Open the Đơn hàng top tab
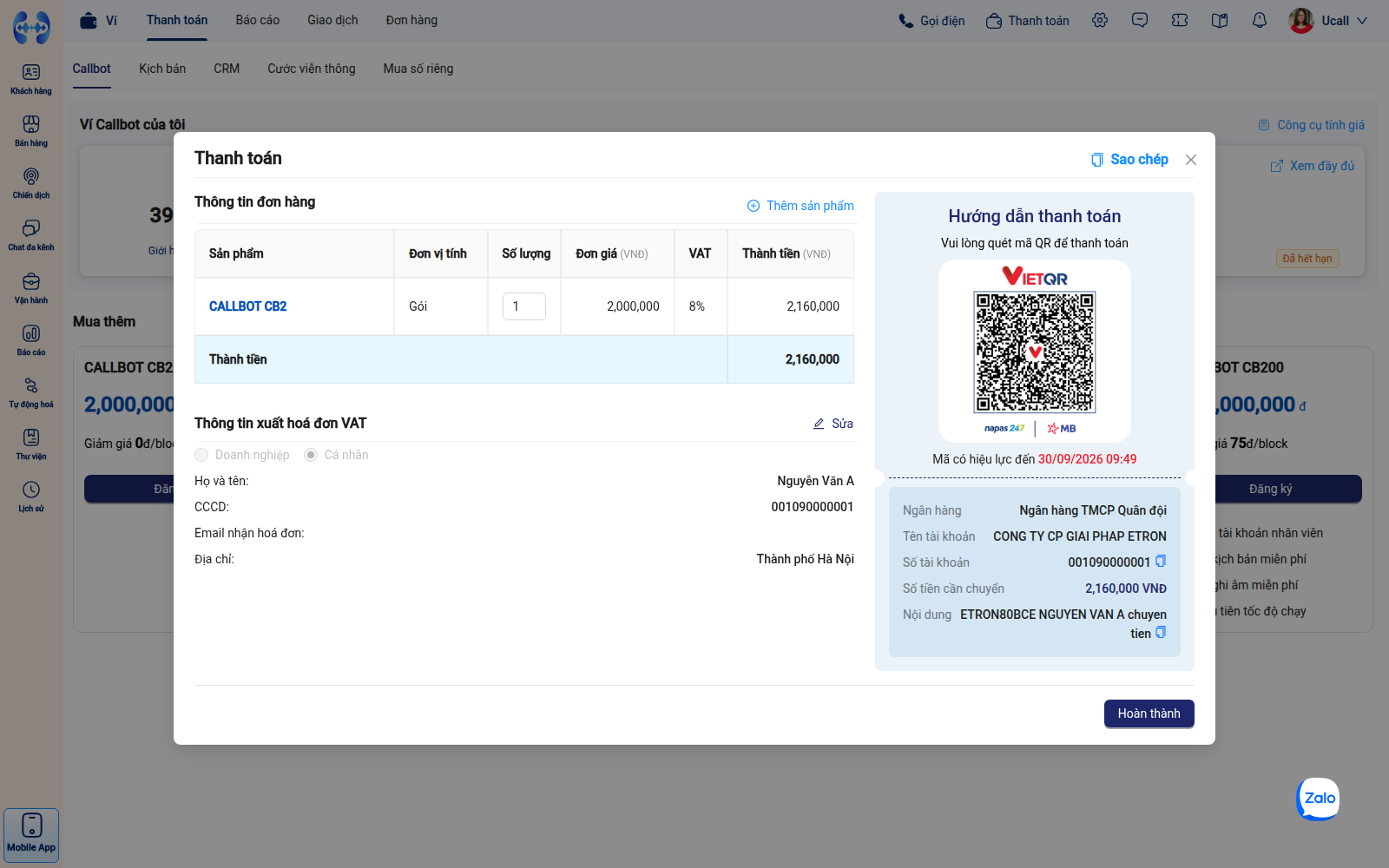 411,20
